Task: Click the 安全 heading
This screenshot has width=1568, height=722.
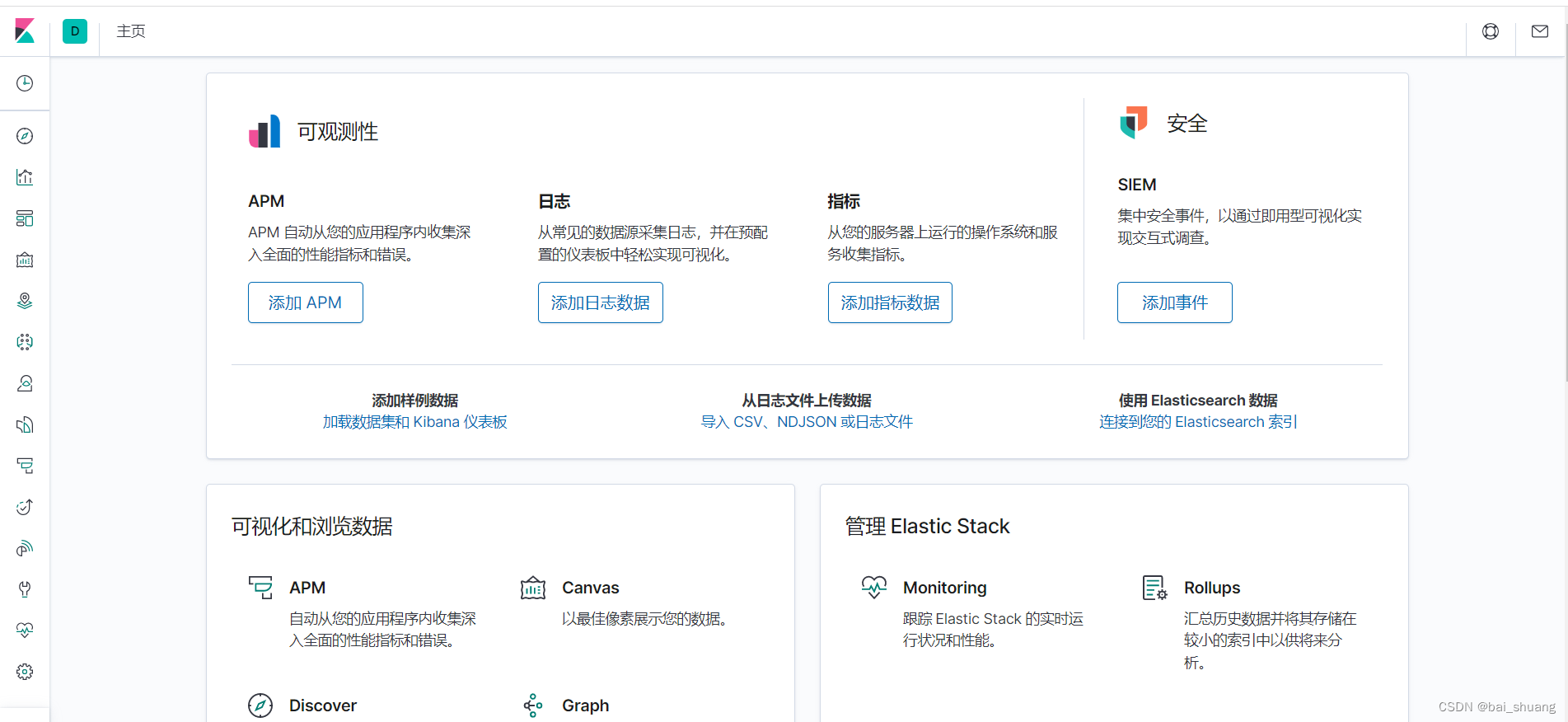Action: [1187, 124]
